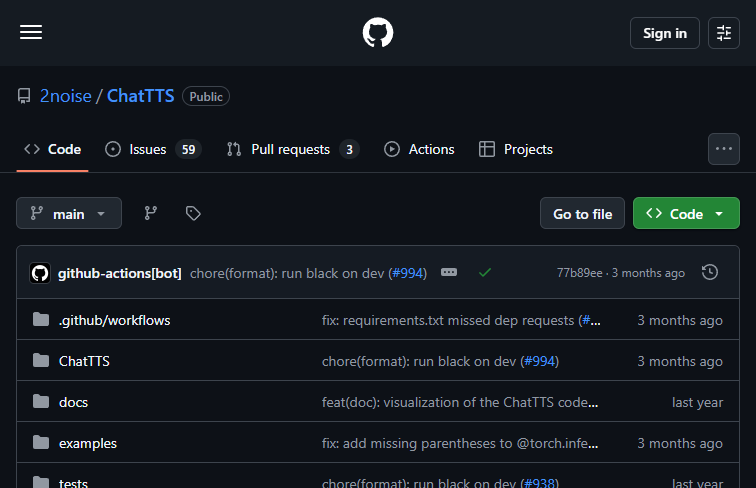Select the Code tab

53,149
